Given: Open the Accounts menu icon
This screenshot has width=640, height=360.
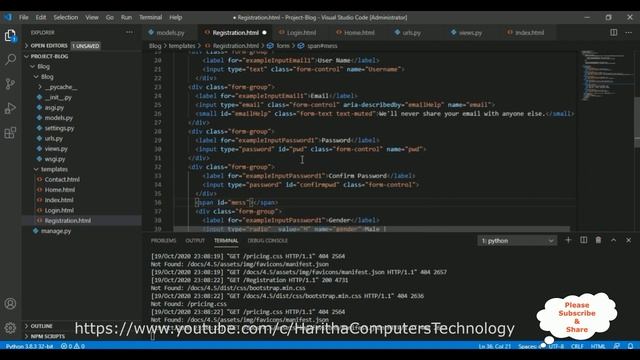Looking at the screenshot, I should tap(10, 304).
